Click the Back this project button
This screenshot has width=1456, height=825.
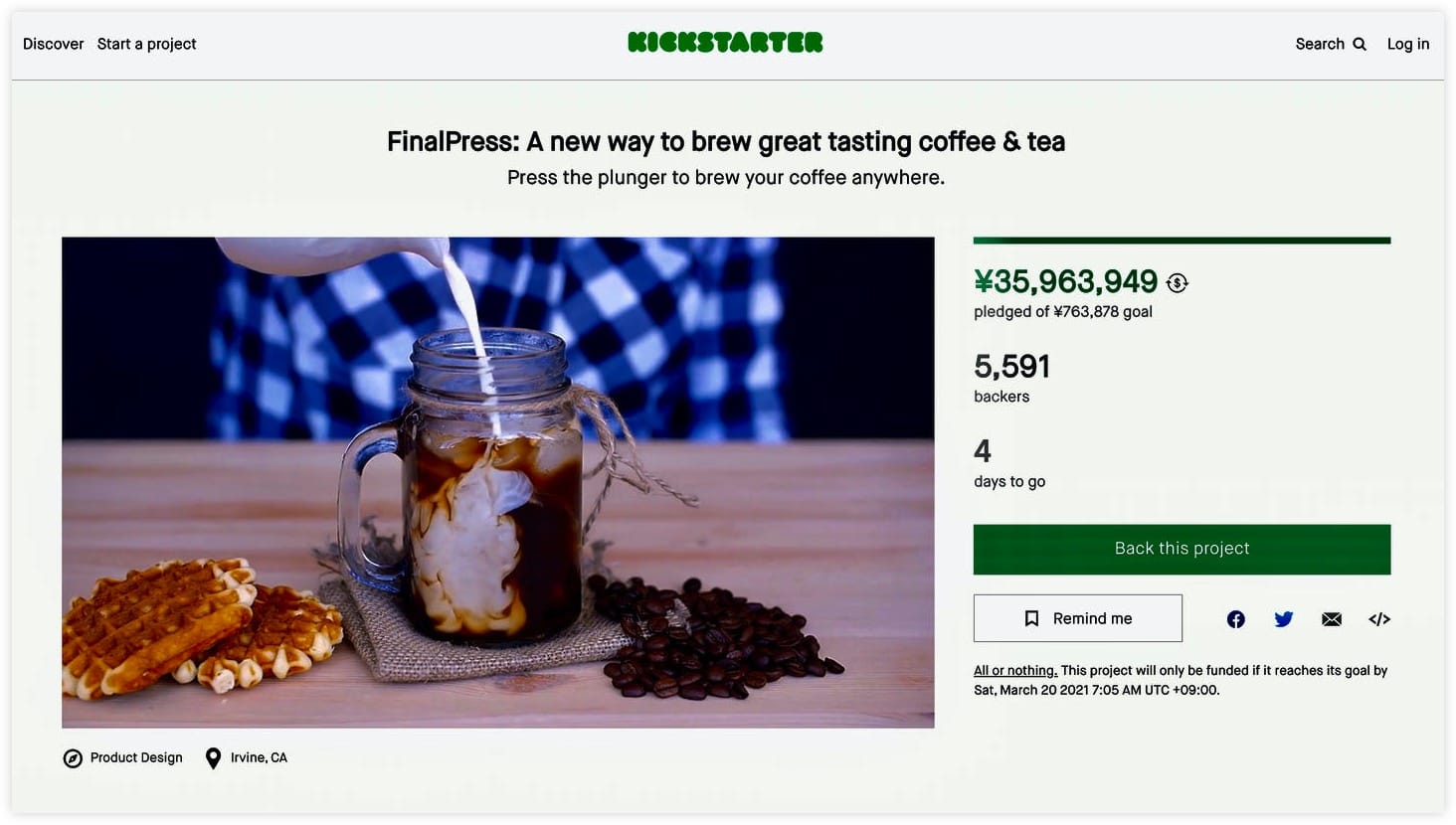1182,549
